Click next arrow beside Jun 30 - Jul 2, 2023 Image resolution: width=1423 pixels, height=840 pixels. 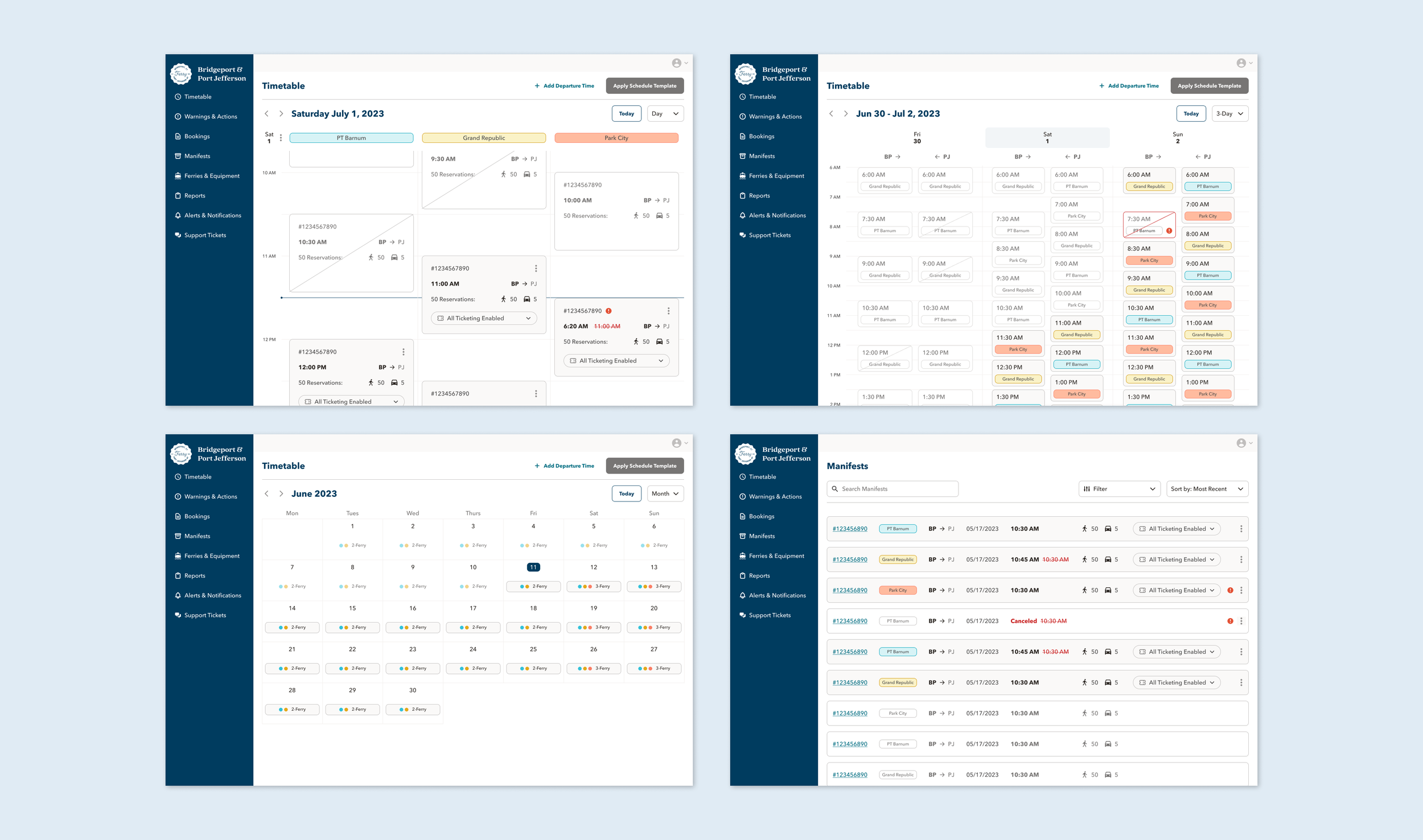tap(845, 114)
